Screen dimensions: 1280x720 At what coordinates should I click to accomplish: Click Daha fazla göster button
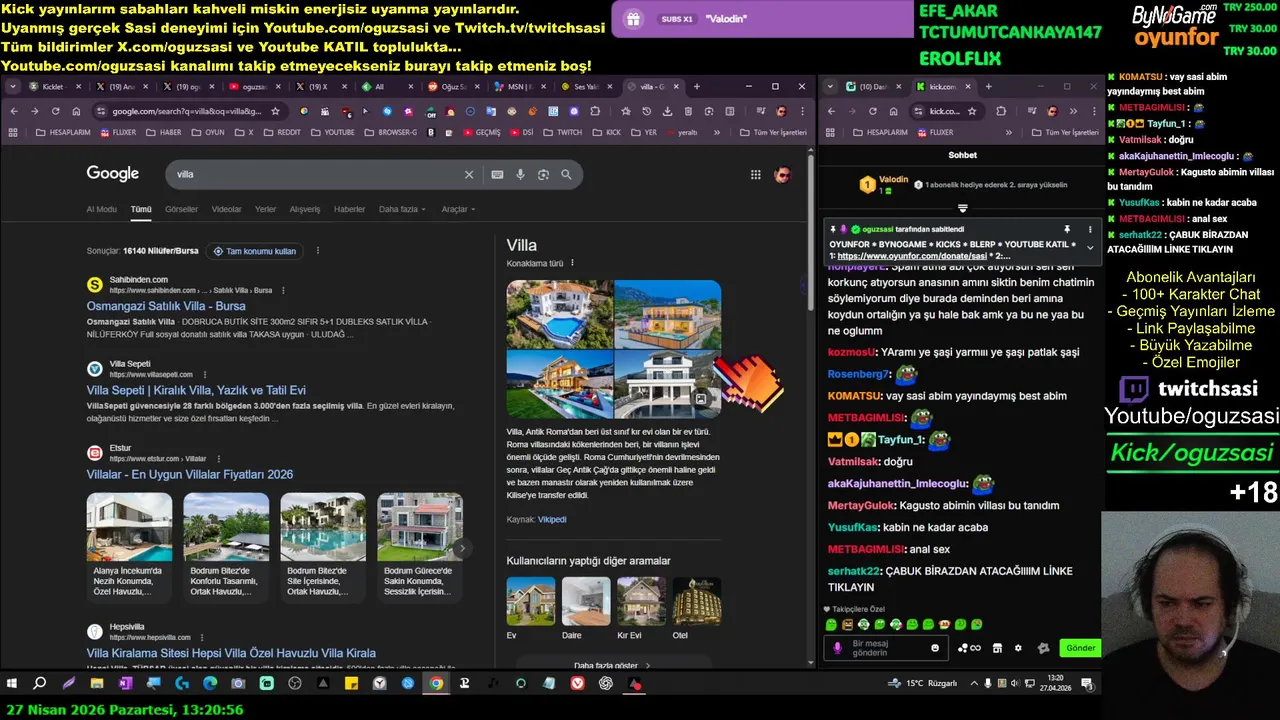pyautogui.click(x=613, y=665)
